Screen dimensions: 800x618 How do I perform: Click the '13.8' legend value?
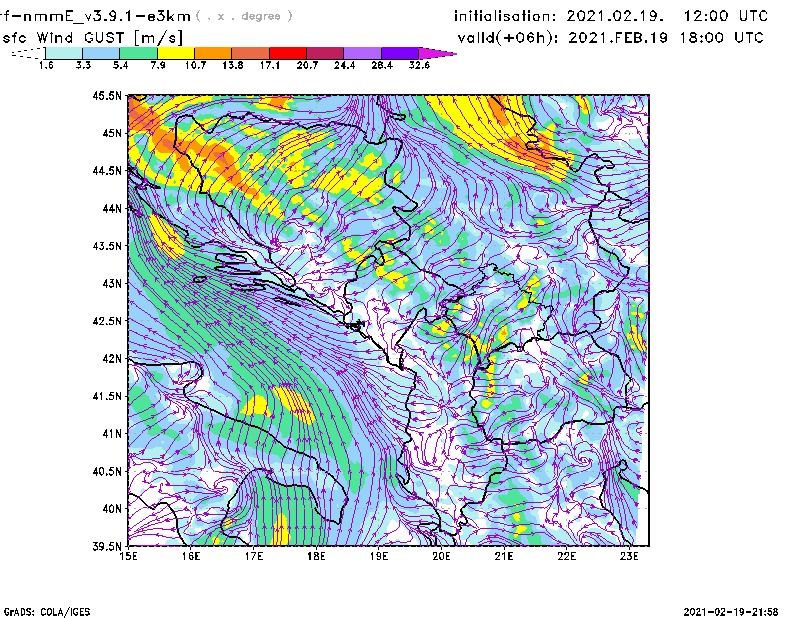point(232,65)
